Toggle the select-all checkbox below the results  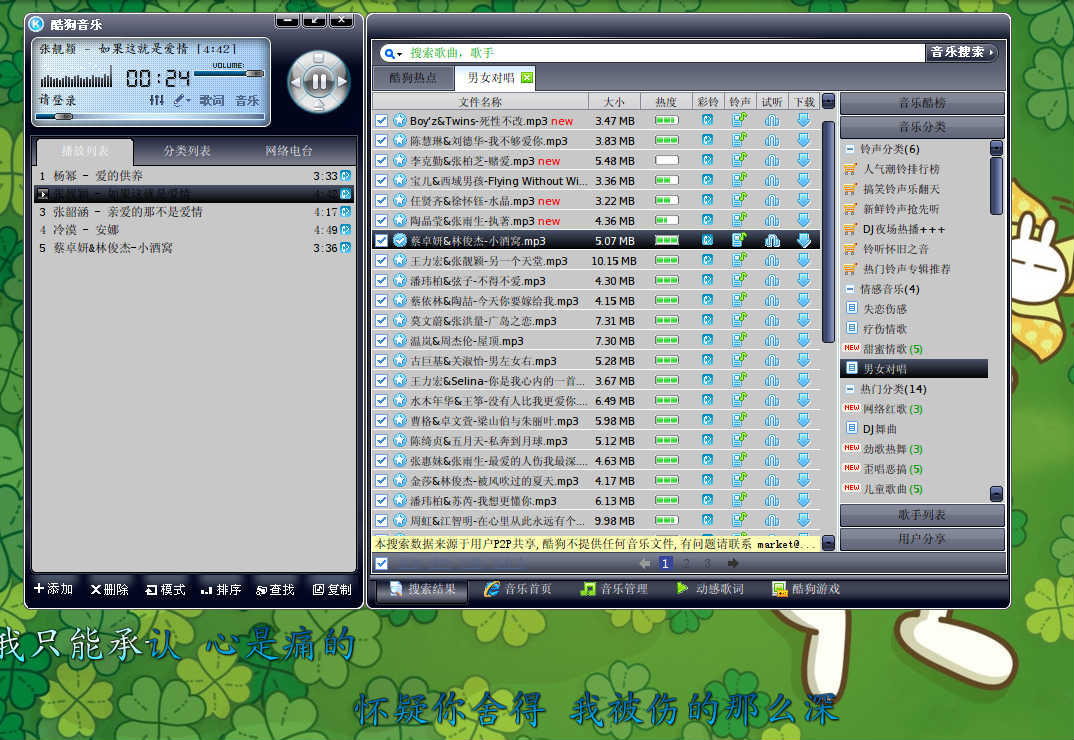point(382,563)
